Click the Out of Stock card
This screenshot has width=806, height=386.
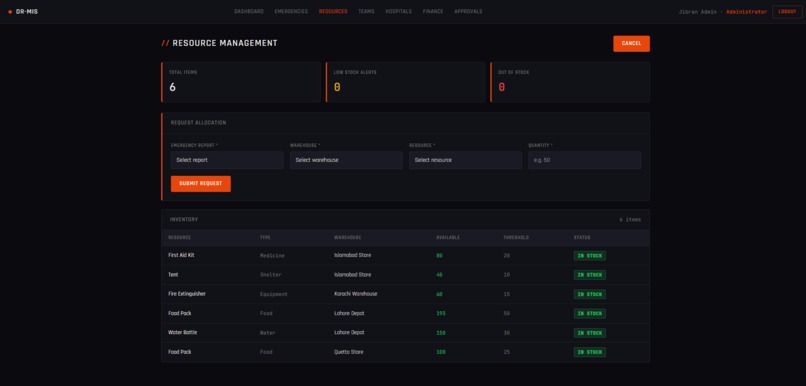click(570, 82)
